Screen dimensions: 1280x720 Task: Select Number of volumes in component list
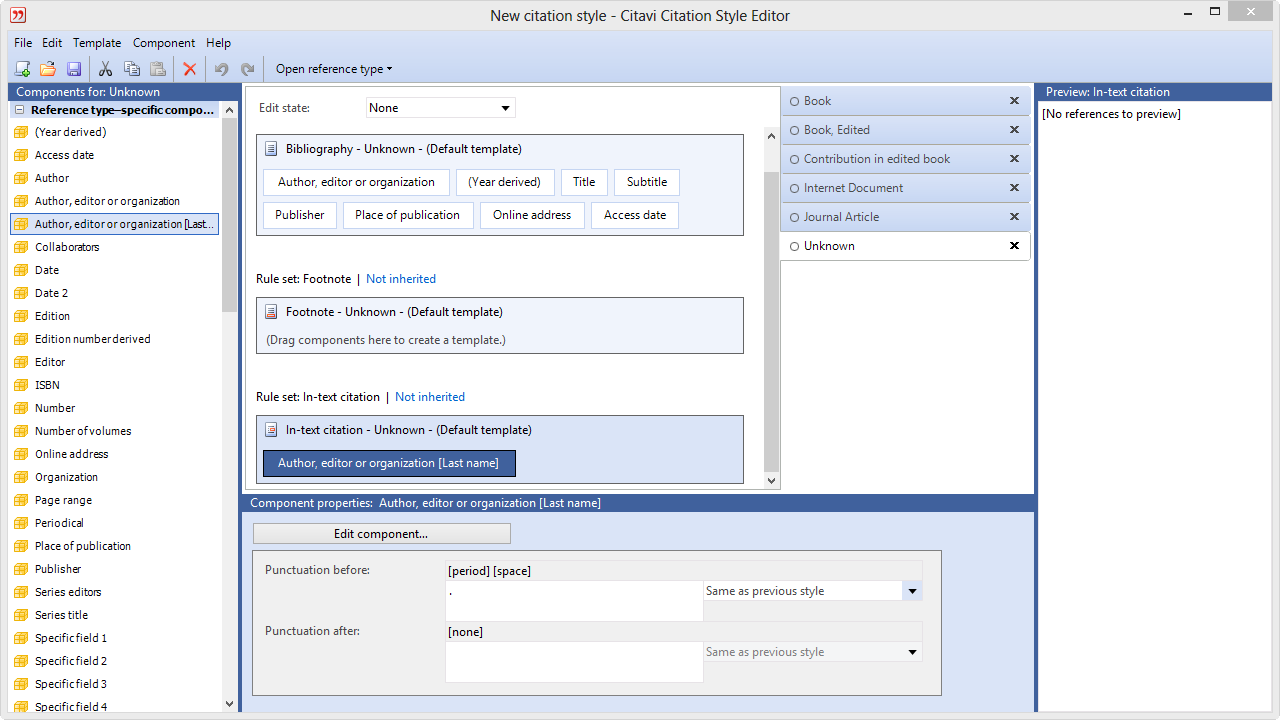click(83, 431)
